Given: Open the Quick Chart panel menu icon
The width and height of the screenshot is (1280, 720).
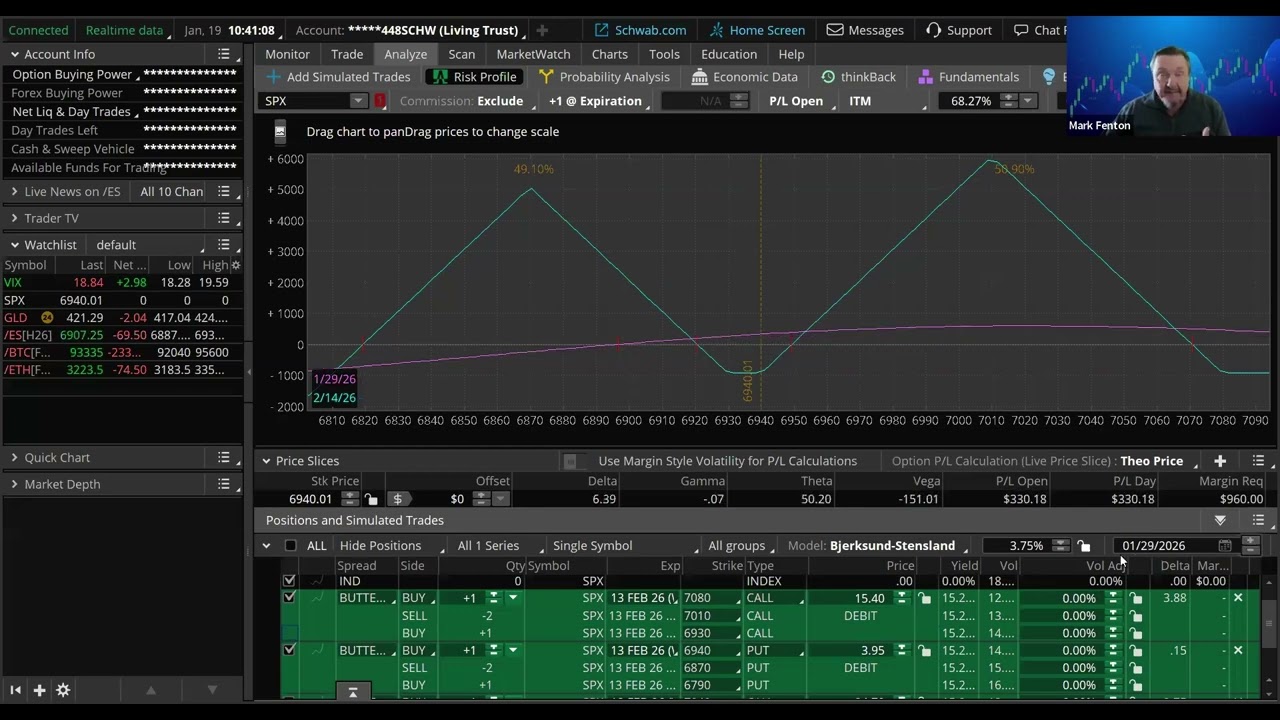Looking at the screenshot, I should [x=224, y=457].
